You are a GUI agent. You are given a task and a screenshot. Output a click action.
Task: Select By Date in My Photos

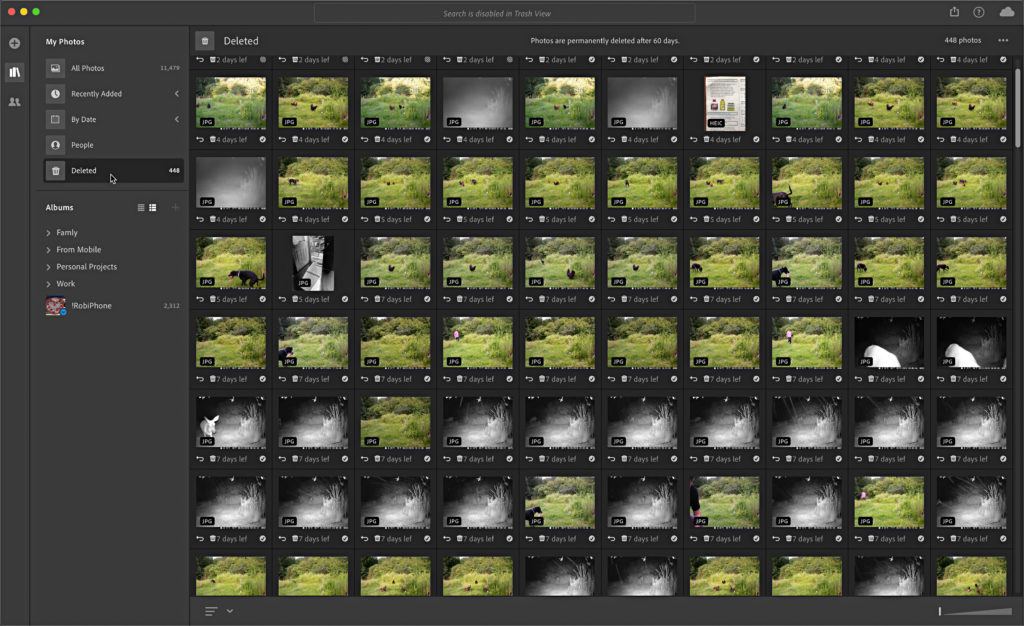pyautogui.click(x=113, y=119)
